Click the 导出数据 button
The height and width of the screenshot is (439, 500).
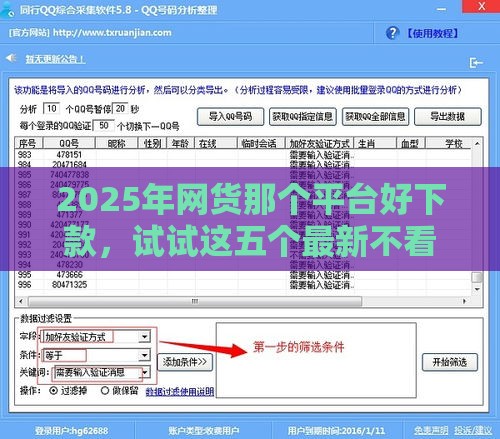pos(448,117)
